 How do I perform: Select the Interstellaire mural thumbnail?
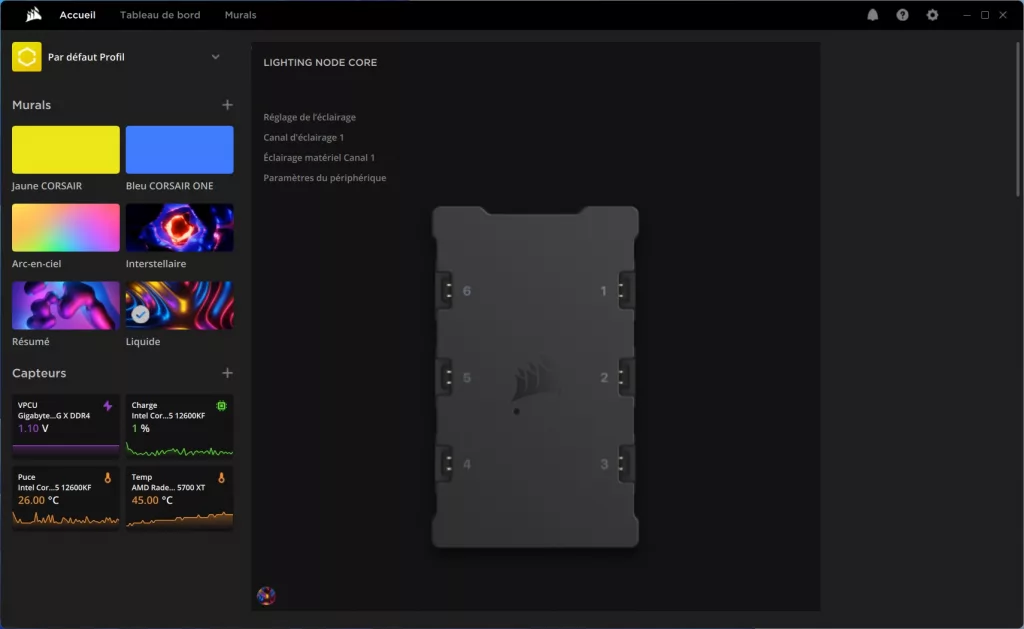click(180, 227)
